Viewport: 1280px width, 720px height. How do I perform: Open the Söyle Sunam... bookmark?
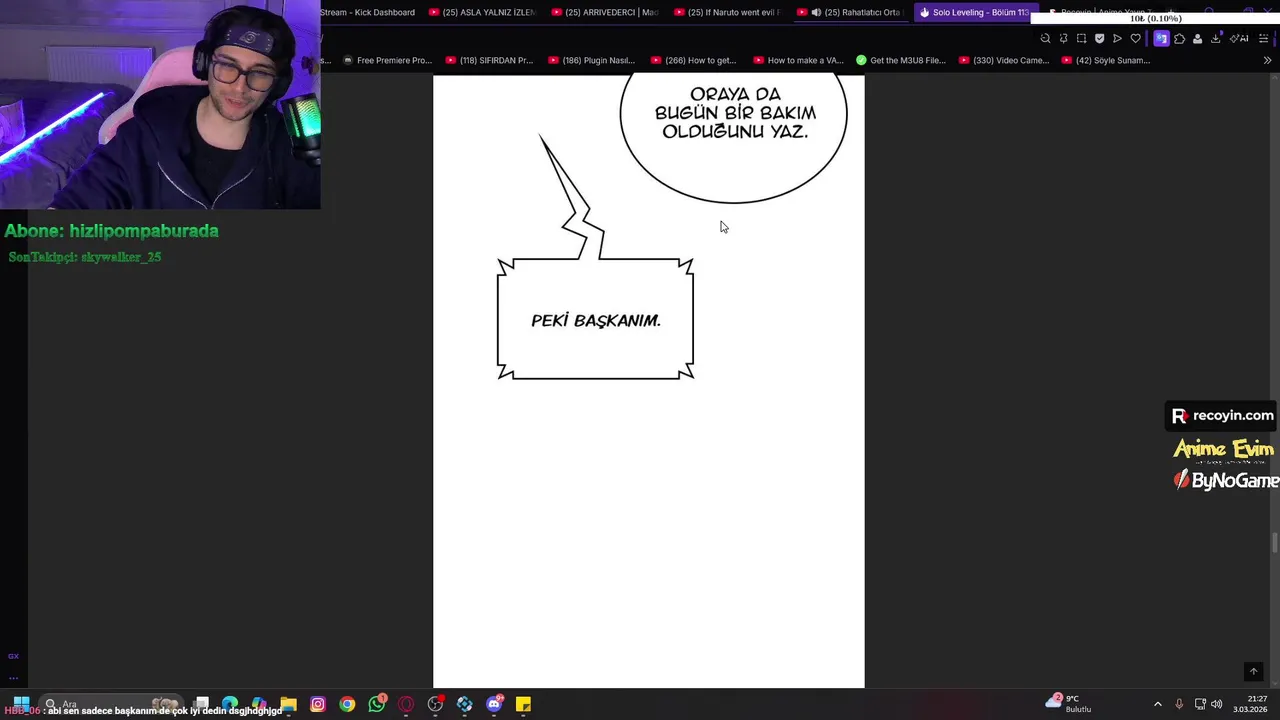(1106, 60)
